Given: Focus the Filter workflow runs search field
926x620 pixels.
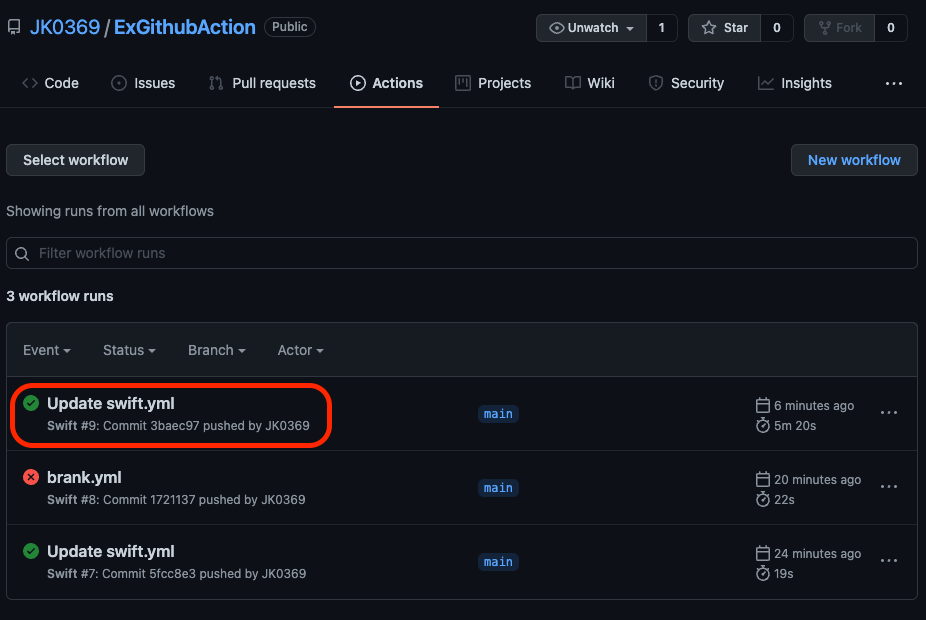Looking at the screenshot, I should (x=462, y=253).
